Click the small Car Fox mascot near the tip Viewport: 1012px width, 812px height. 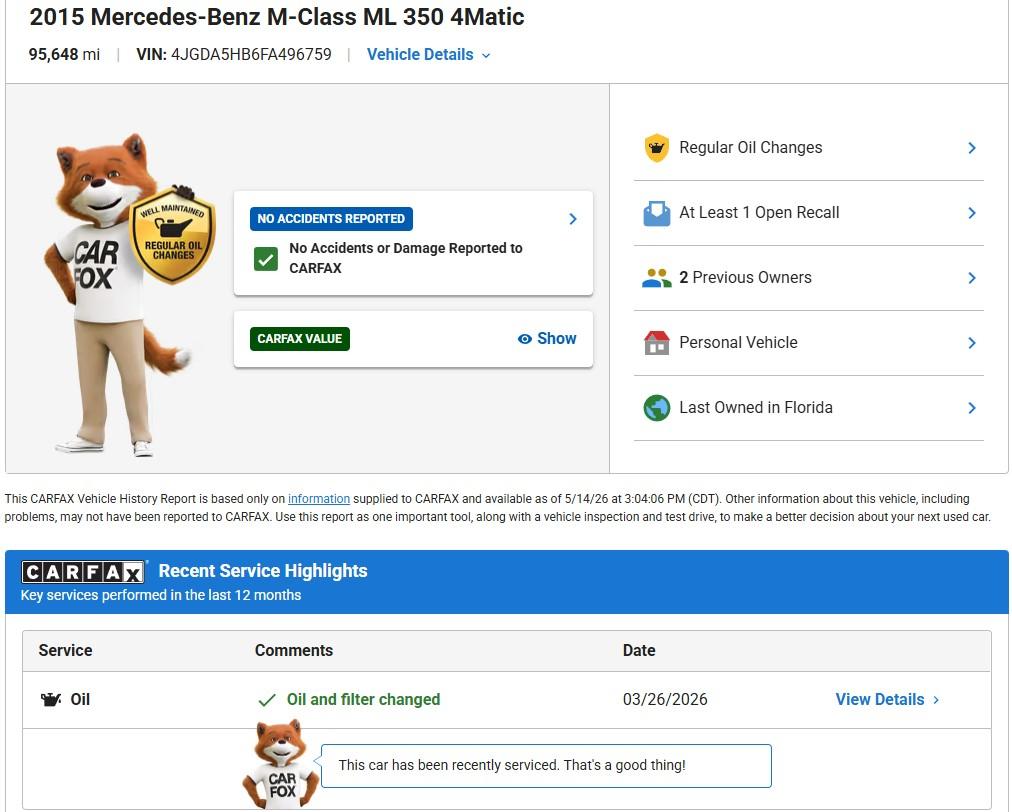point(281,764)
